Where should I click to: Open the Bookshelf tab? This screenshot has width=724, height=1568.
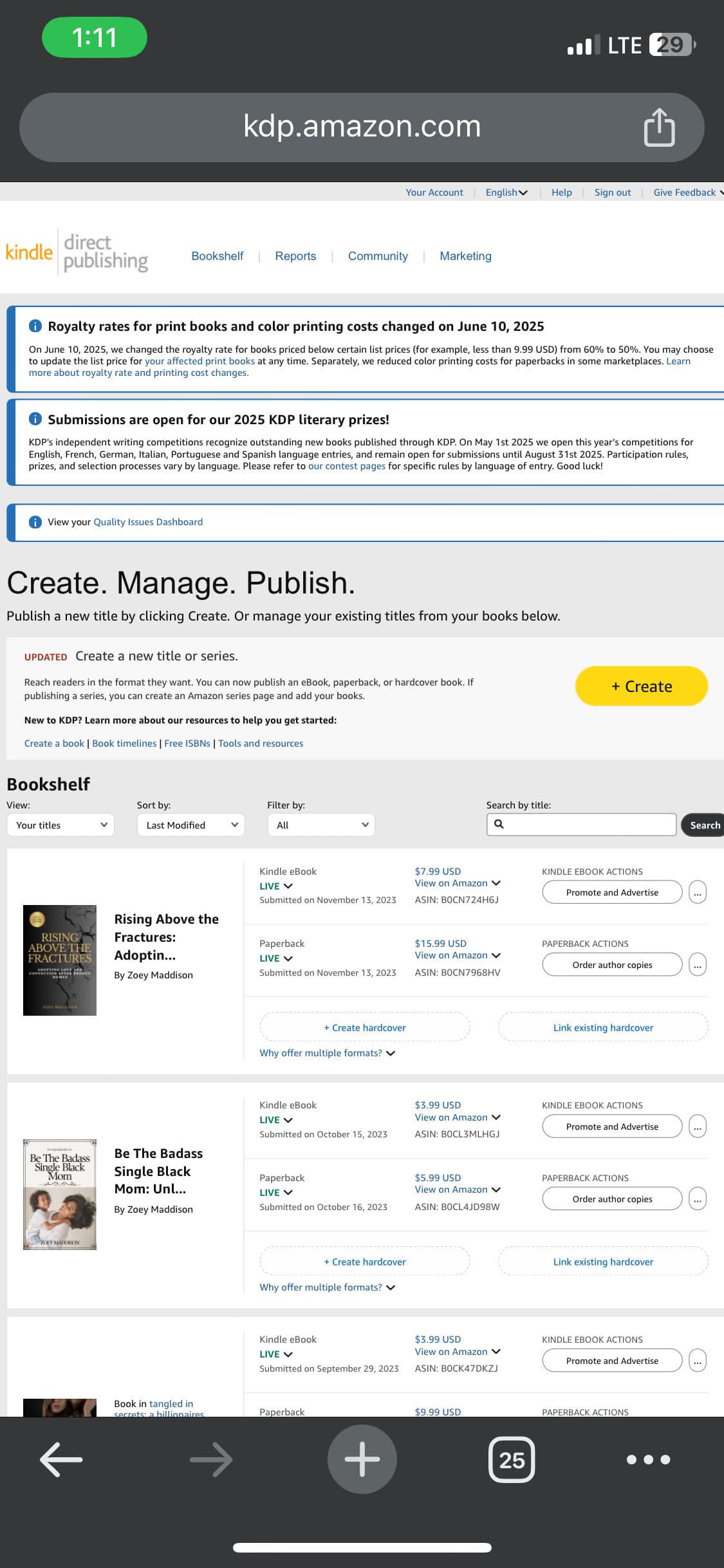coord(218,256)
